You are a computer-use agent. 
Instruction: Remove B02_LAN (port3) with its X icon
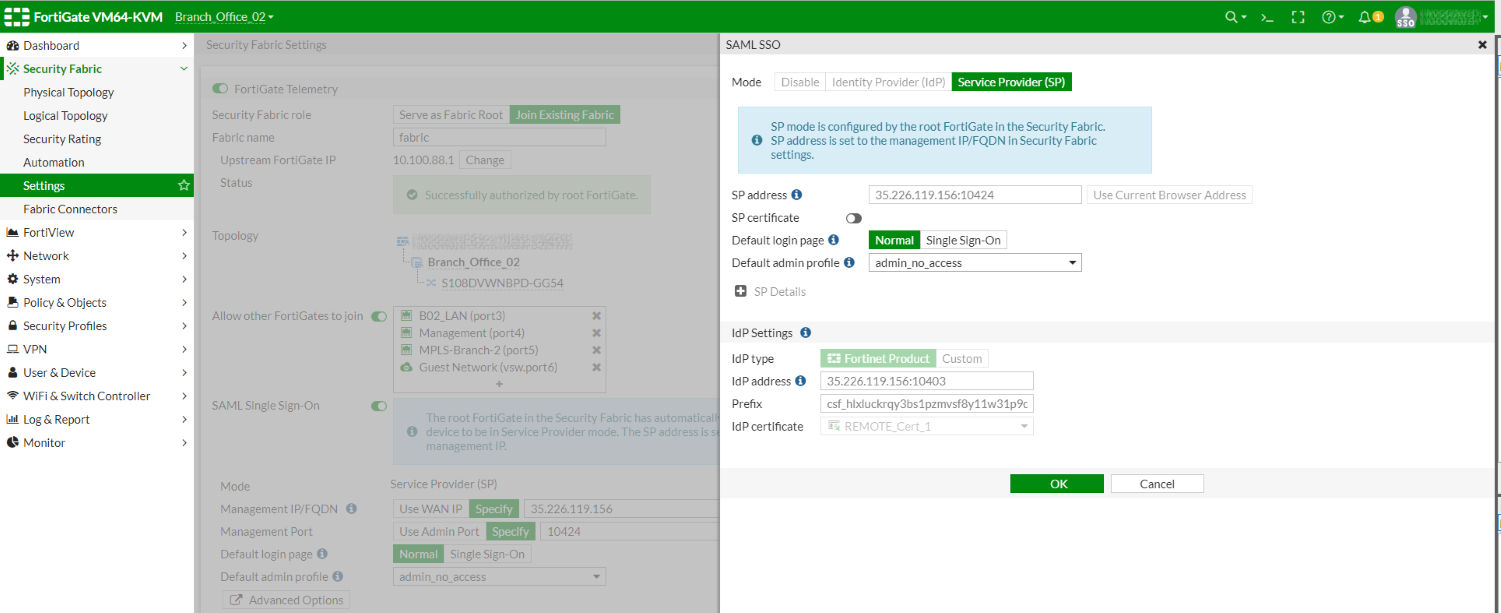pos(596,316)
